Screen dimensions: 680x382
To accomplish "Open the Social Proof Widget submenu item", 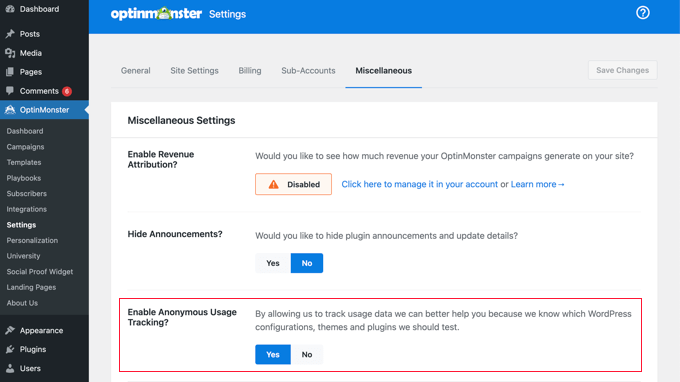I will tap(39, 271).
